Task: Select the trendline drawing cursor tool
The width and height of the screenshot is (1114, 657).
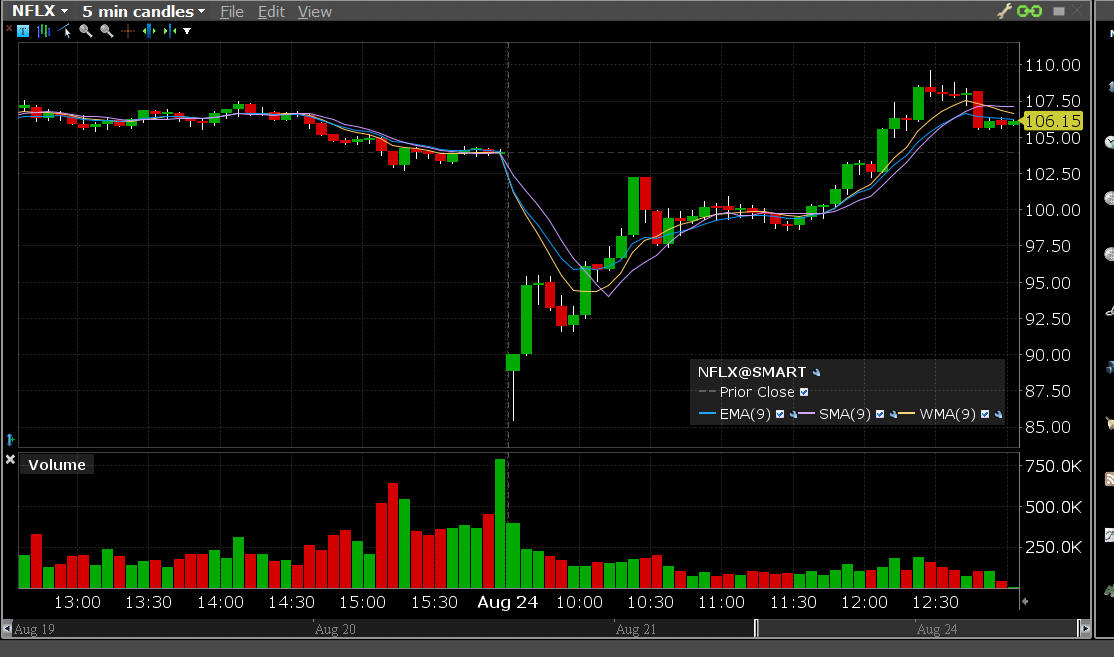Action: 67,31
